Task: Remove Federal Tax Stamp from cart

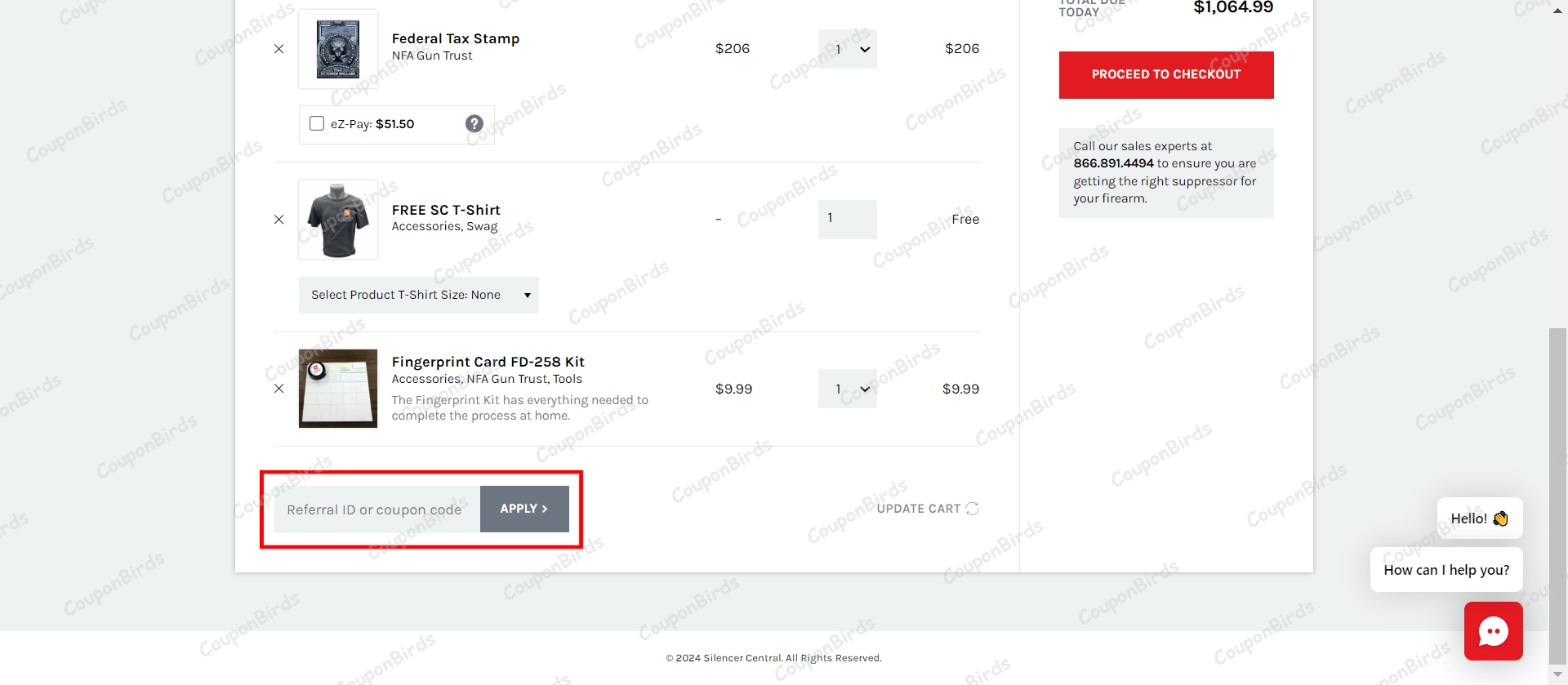Action: [x=279, y=49]
